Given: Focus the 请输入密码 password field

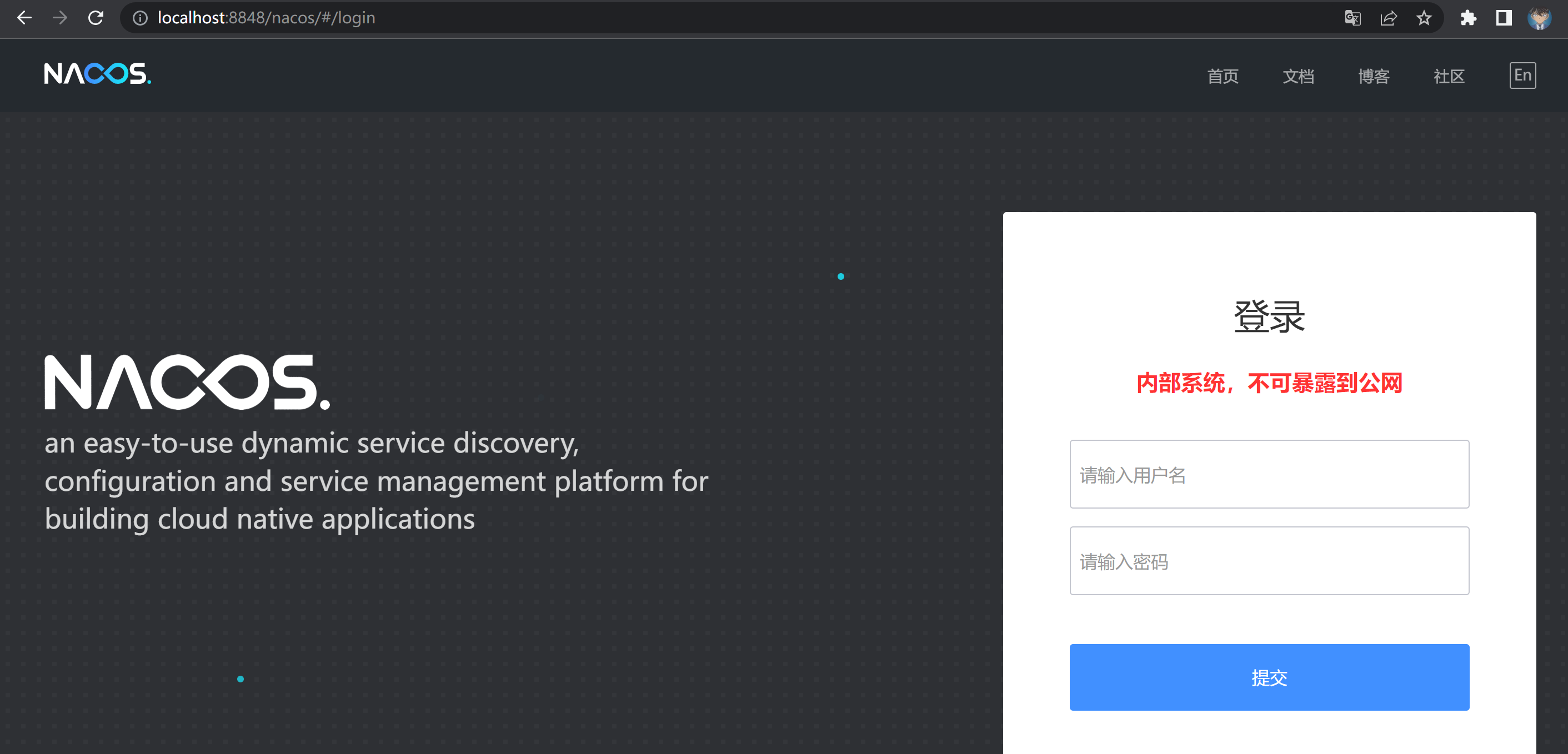Looking at the screenshot, I should click(x=1269, y=560).
